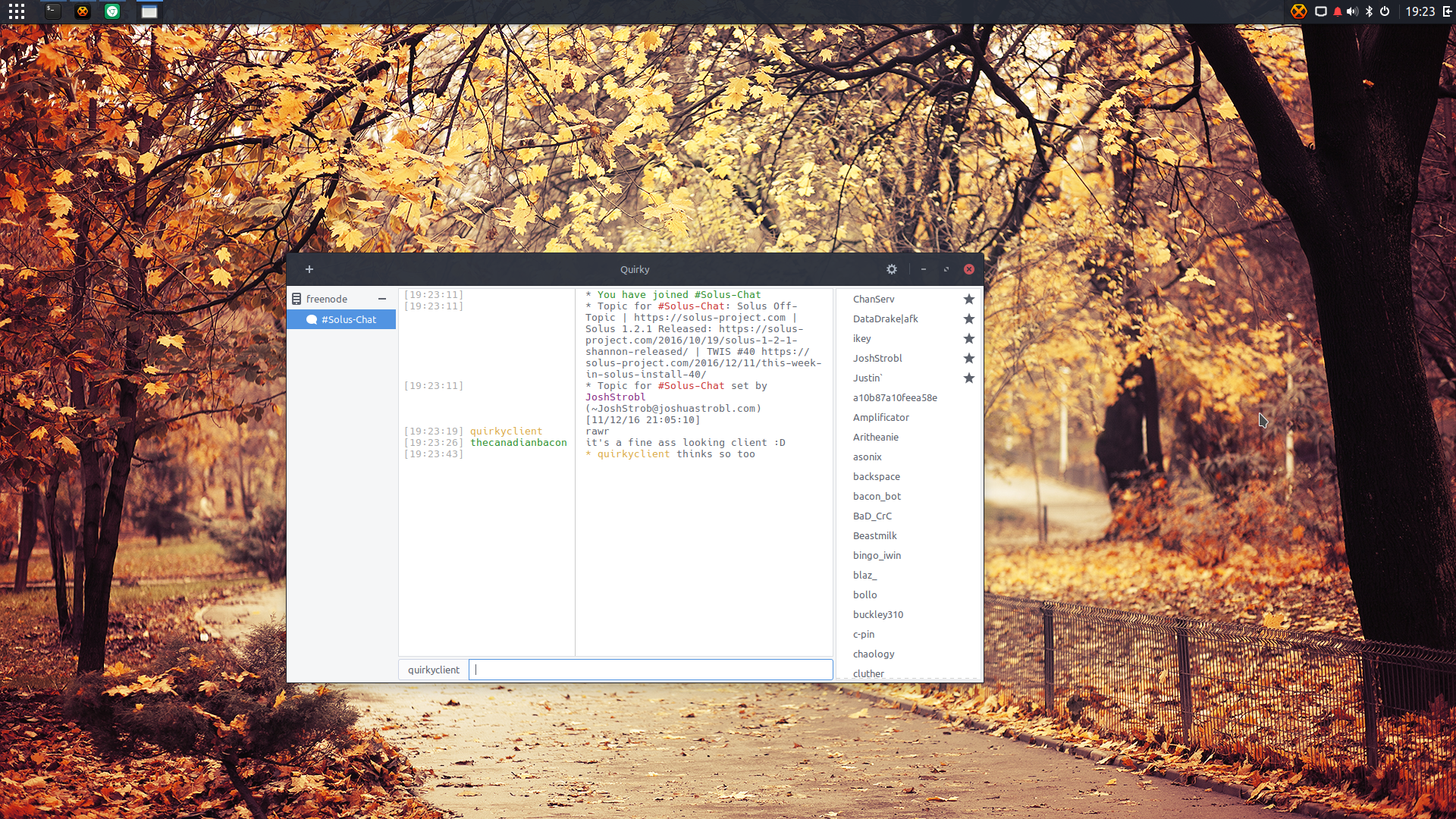Open the Raven sidebar arrow icon
This screenshot has height=819, width=1456.
point(1447,11)
